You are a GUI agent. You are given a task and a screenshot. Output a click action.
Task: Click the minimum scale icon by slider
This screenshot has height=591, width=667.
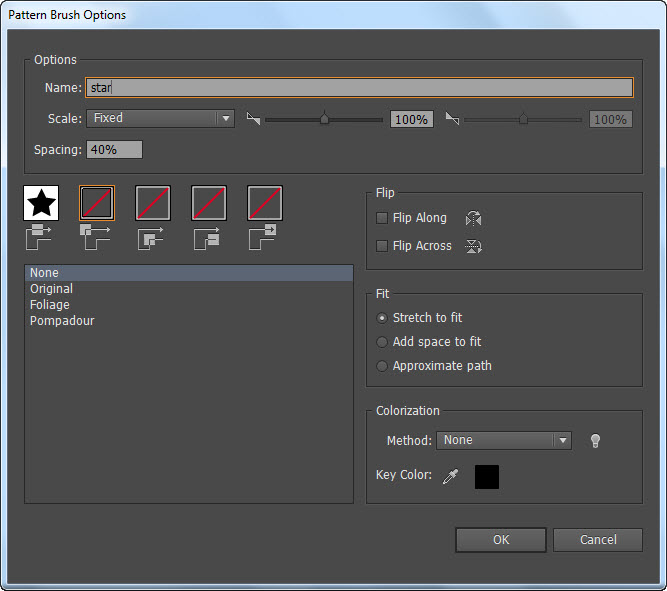[x=253, y=119]
